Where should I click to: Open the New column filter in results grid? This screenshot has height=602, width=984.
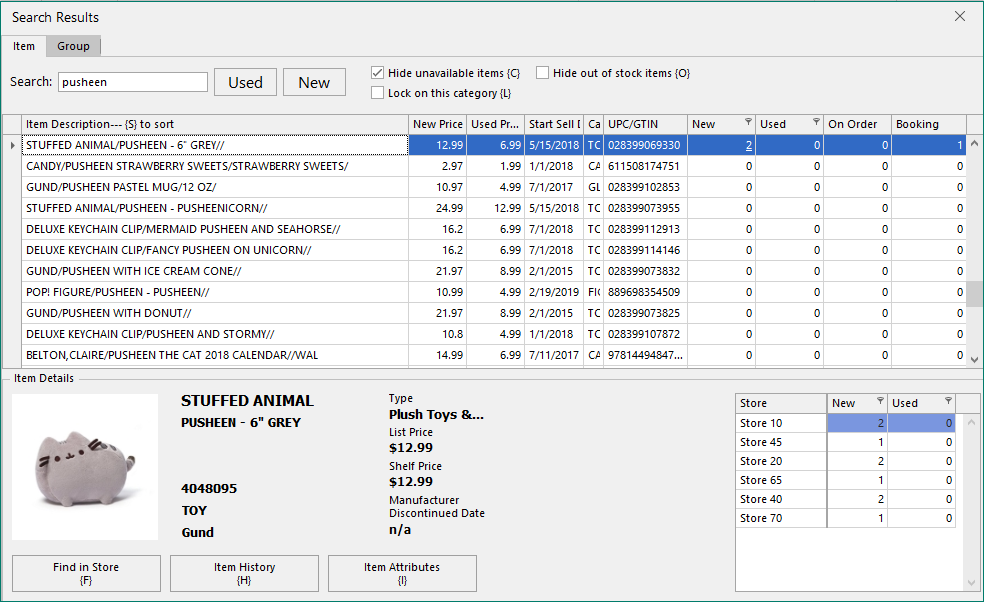[748, 122]
